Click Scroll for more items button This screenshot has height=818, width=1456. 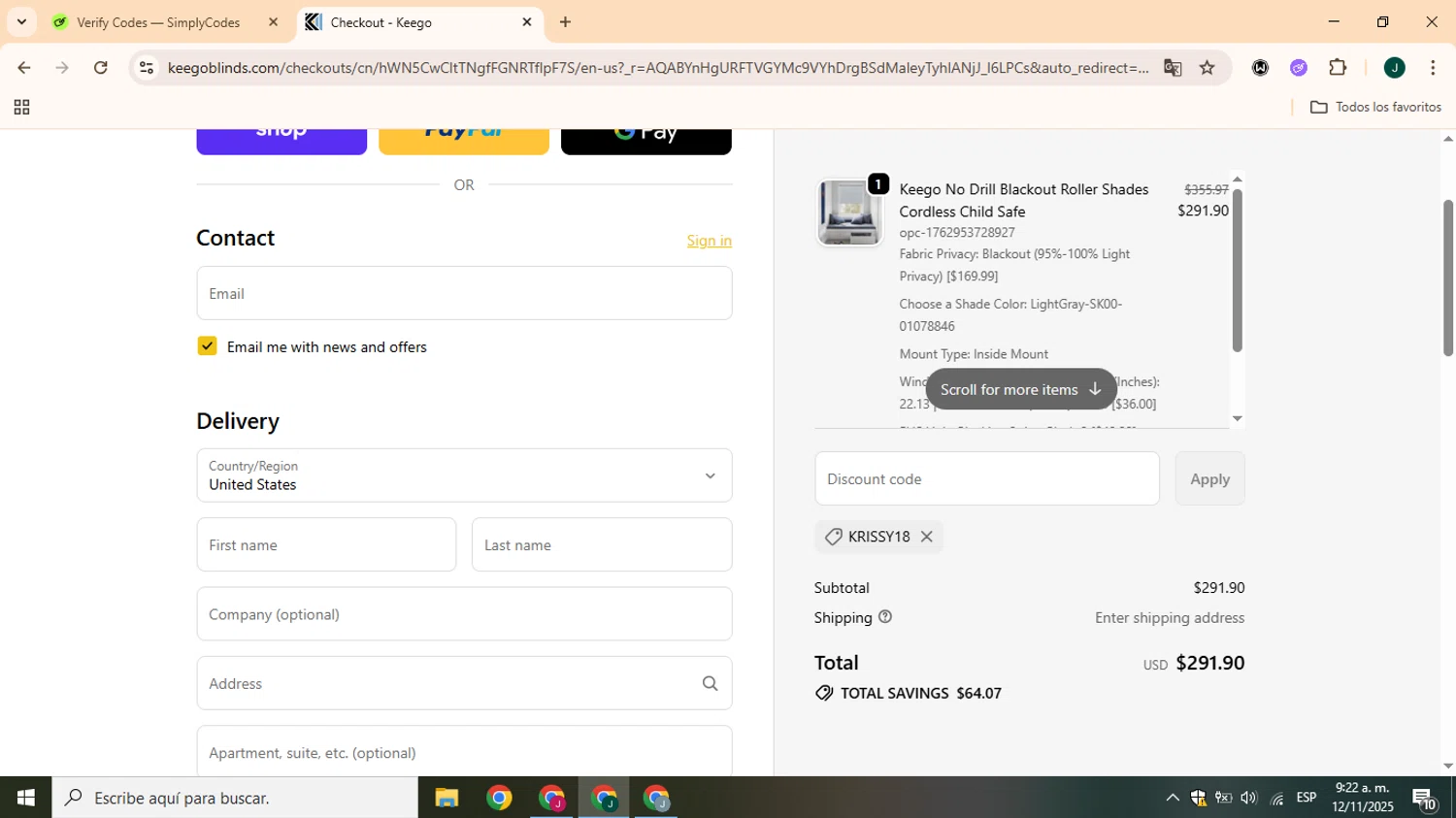tap(1021, 389)
